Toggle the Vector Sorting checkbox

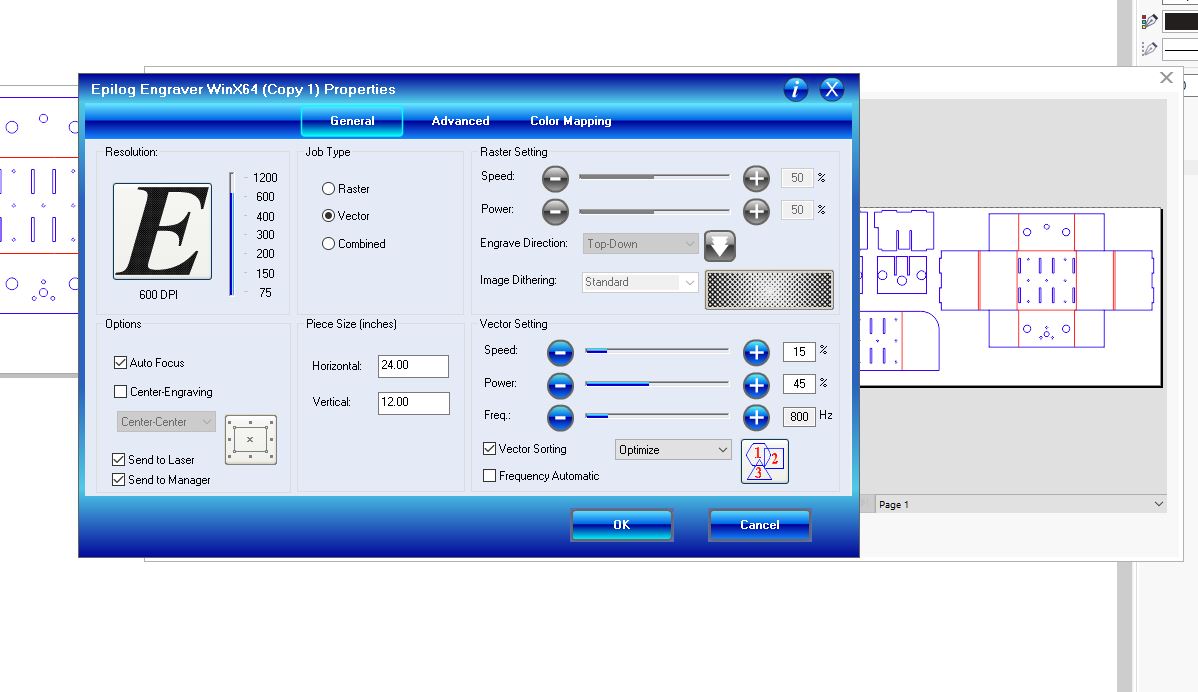[x=489, y=449]
